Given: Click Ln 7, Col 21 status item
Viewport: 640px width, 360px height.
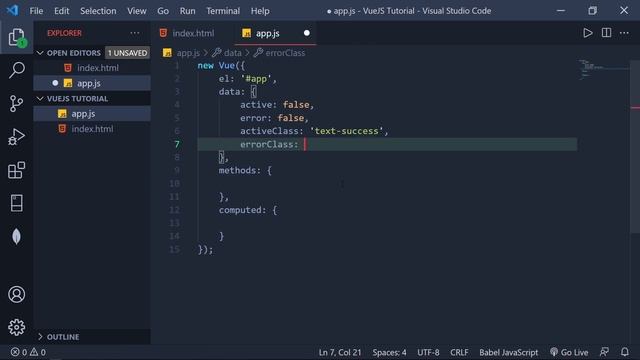Looking at the screenshot, I should 340,352.
